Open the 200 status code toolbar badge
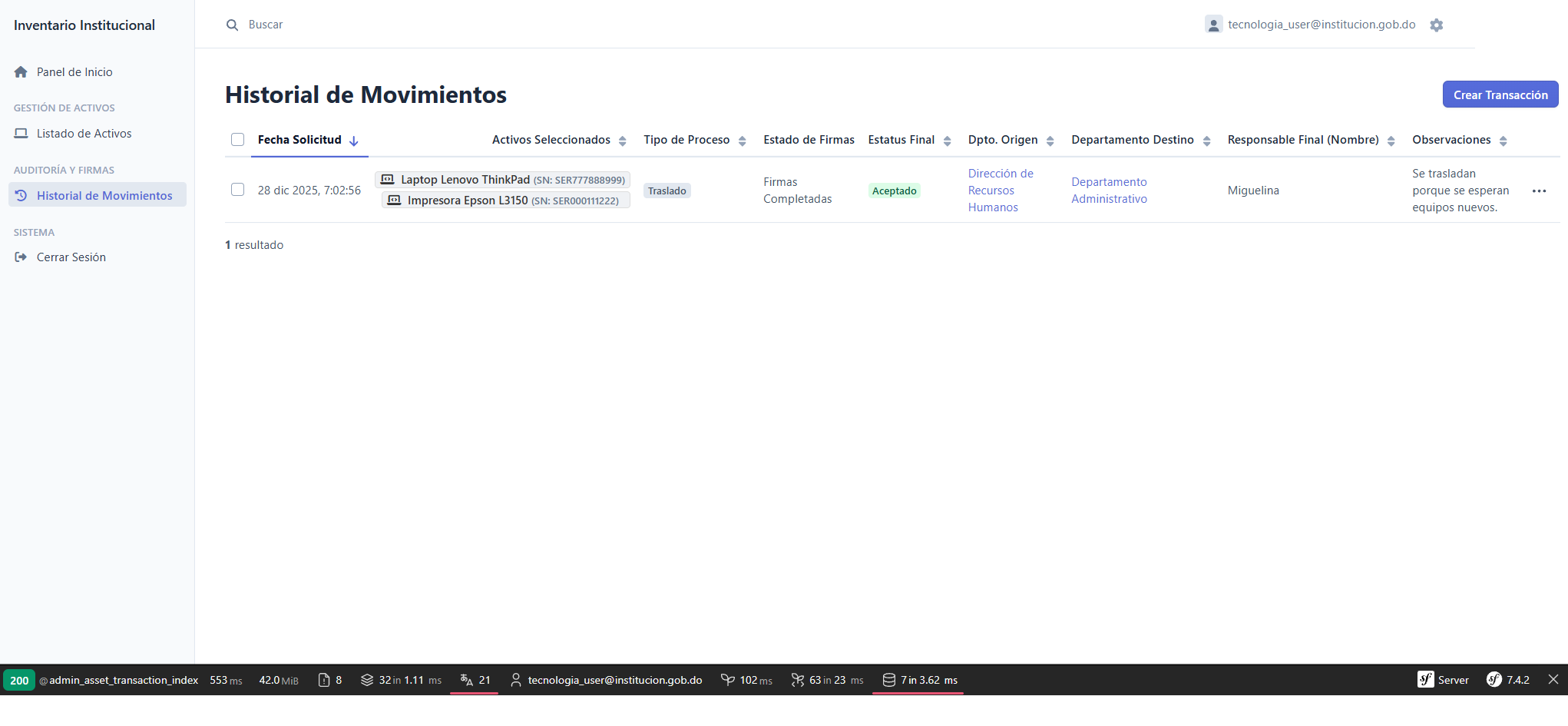The width and height of the screenshot is (1568, 726). click(19, 680)
